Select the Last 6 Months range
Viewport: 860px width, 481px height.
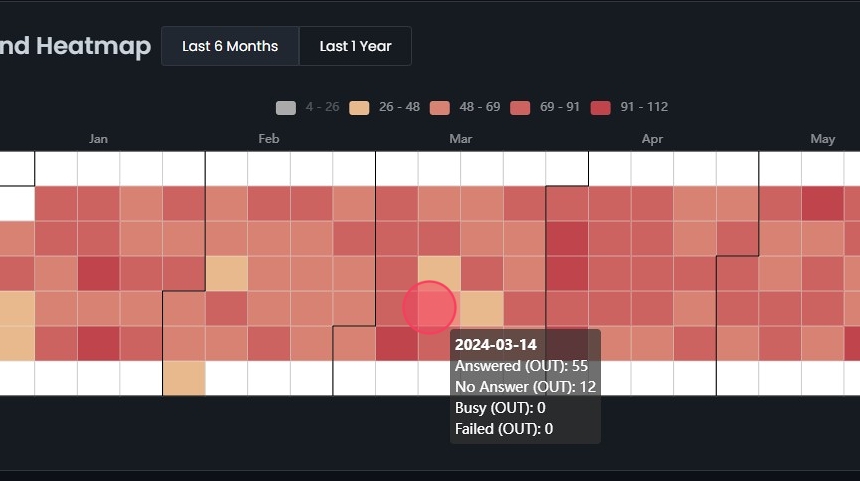pos(230,46)
